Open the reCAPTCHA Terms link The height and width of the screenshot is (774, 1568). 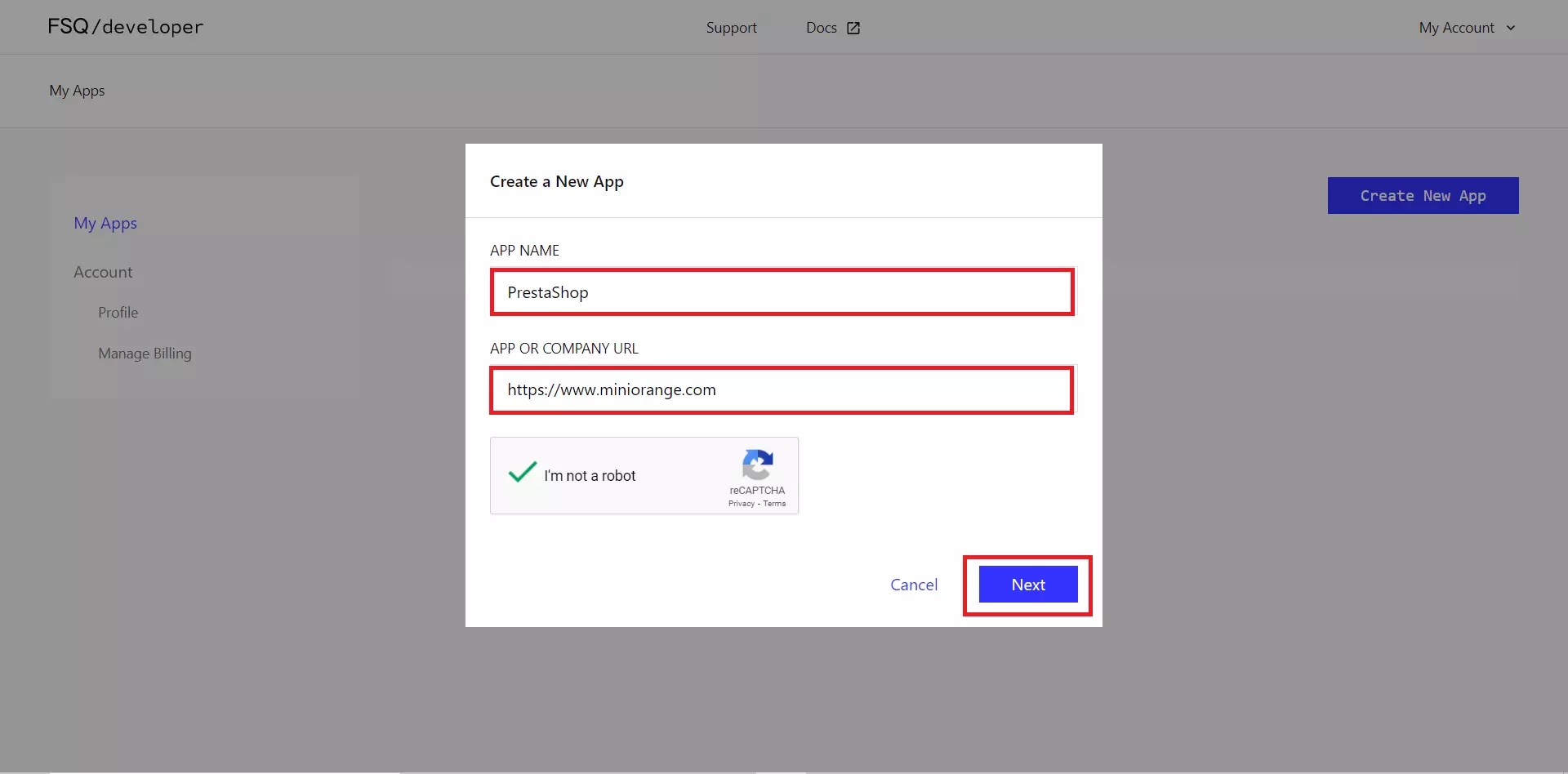(x=774, y=504)
